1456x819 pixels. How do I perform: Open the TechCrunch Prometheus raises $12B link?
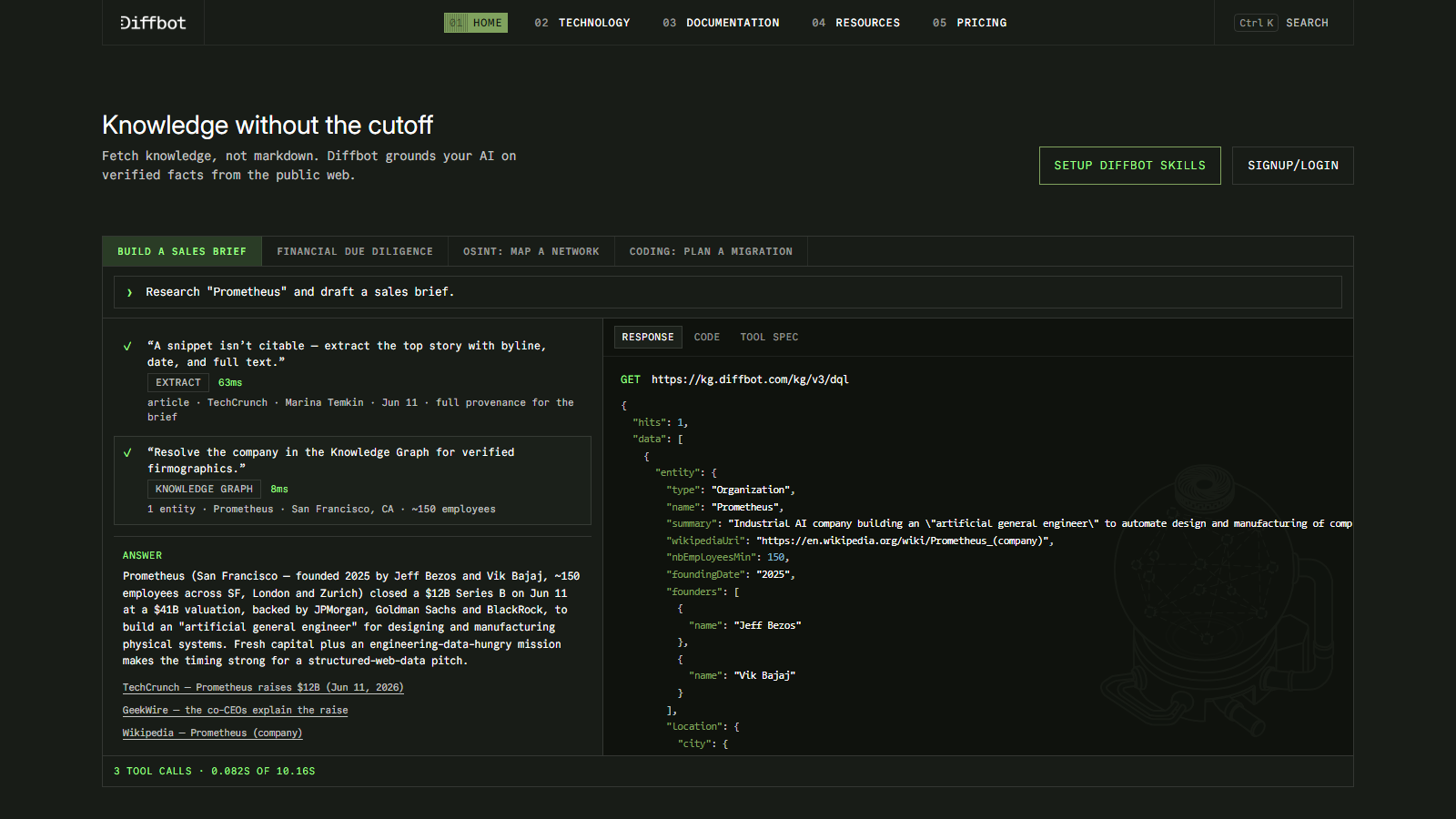[x=263, y=687]
